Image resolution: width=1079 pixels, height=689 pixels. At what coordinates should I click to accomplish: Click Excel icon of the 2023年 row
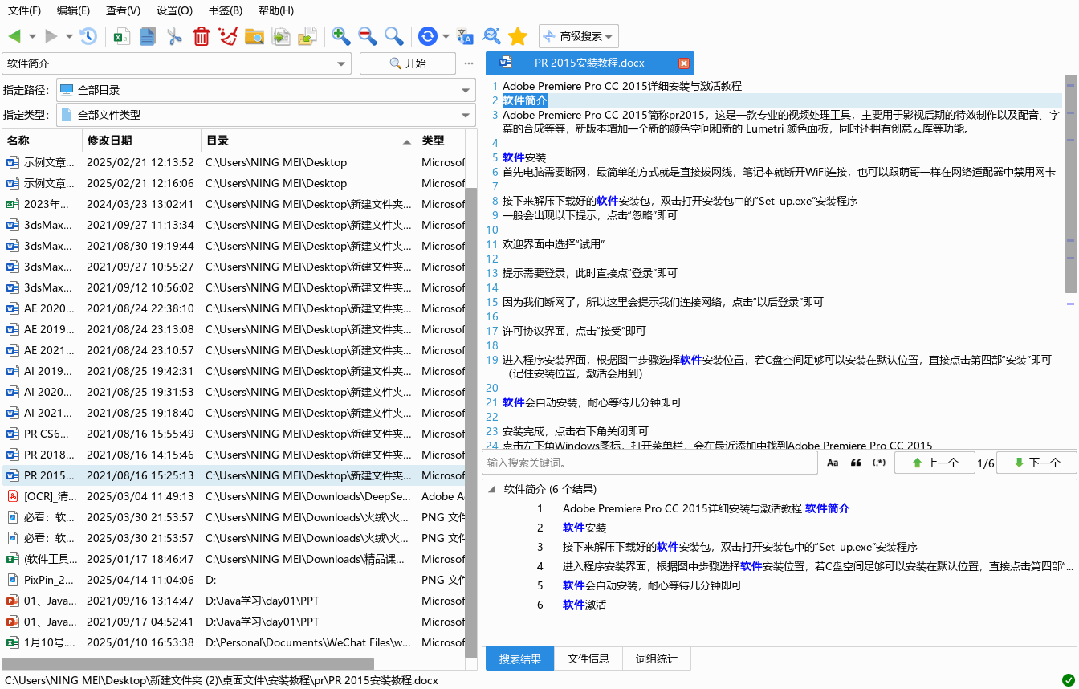(12, 204)
